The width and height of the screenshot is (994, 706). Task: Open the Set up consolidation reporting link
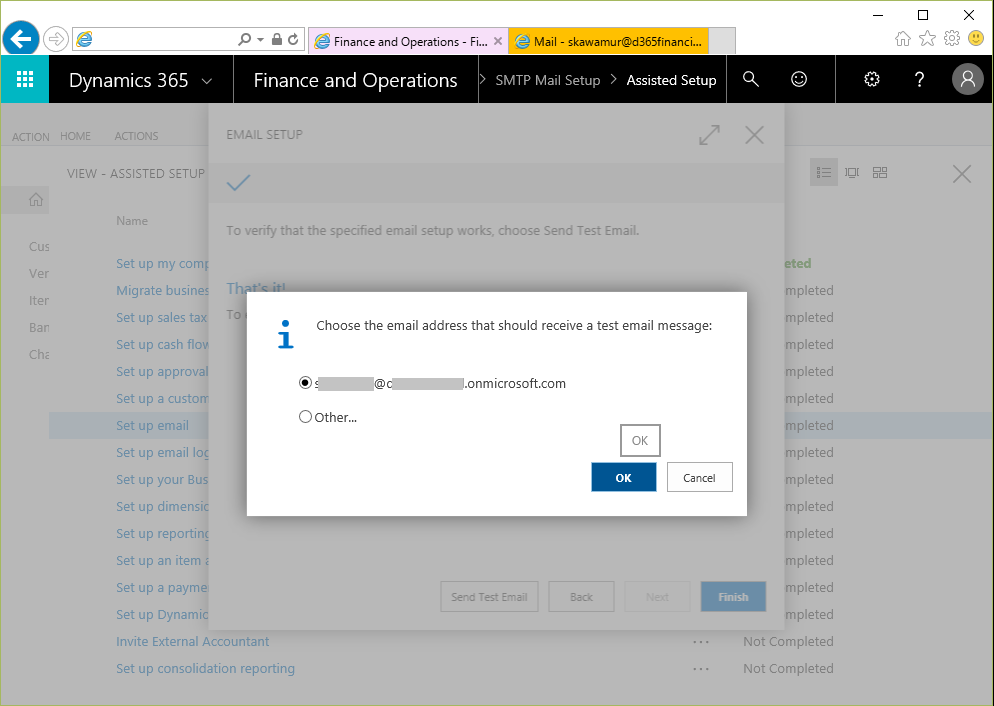(x=205, y=669)
